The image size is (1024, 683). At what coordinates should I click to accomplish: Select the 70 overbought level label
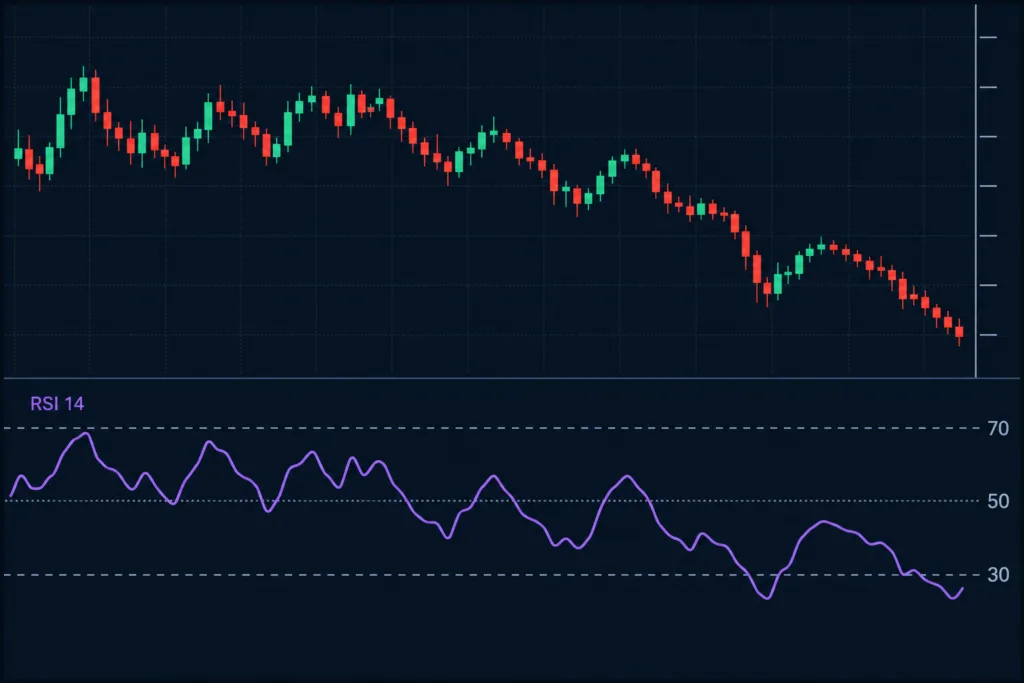pos(998,428)
